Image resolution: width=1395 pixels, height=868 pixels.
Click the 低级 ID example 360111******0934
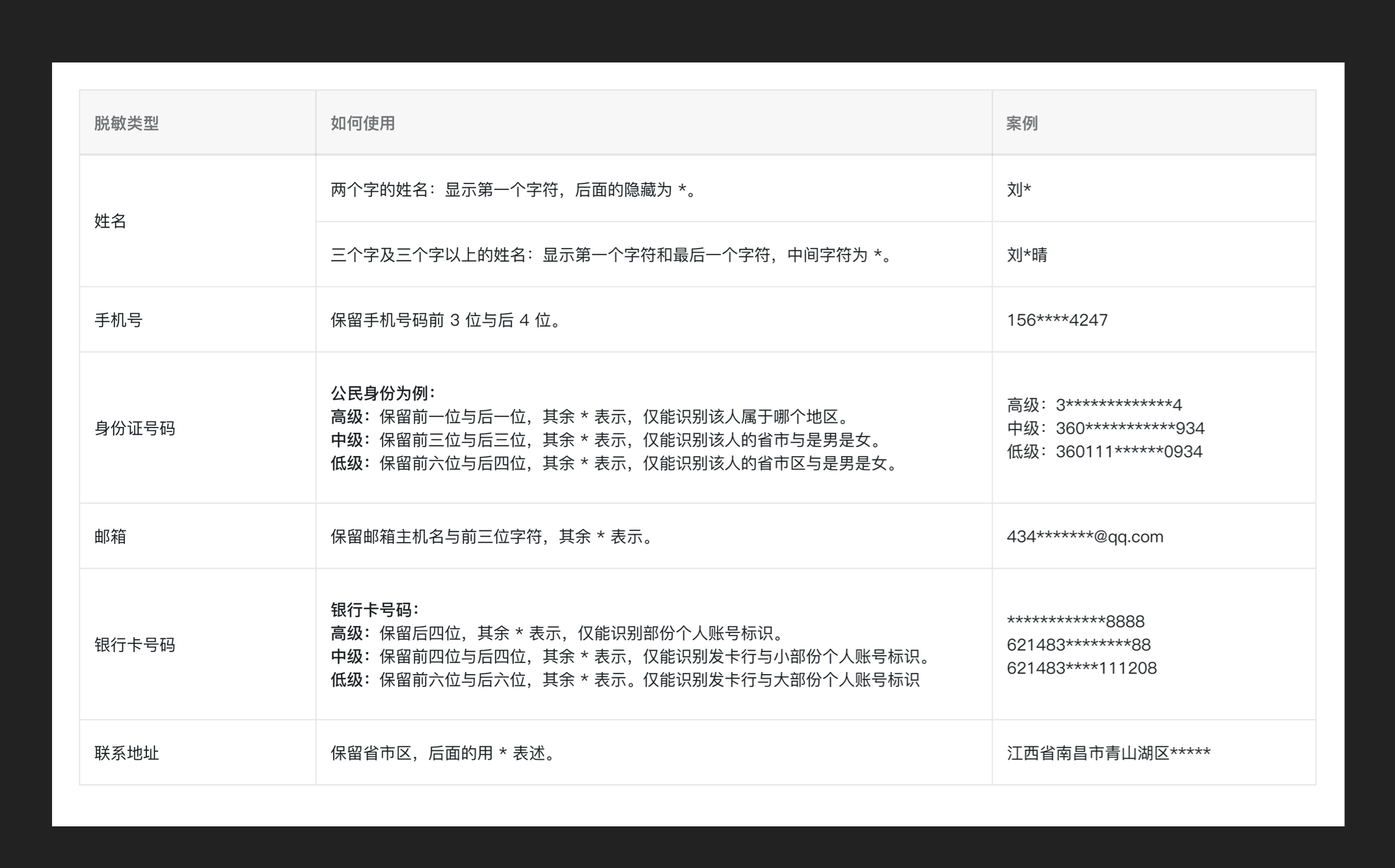coord(1128,452)
